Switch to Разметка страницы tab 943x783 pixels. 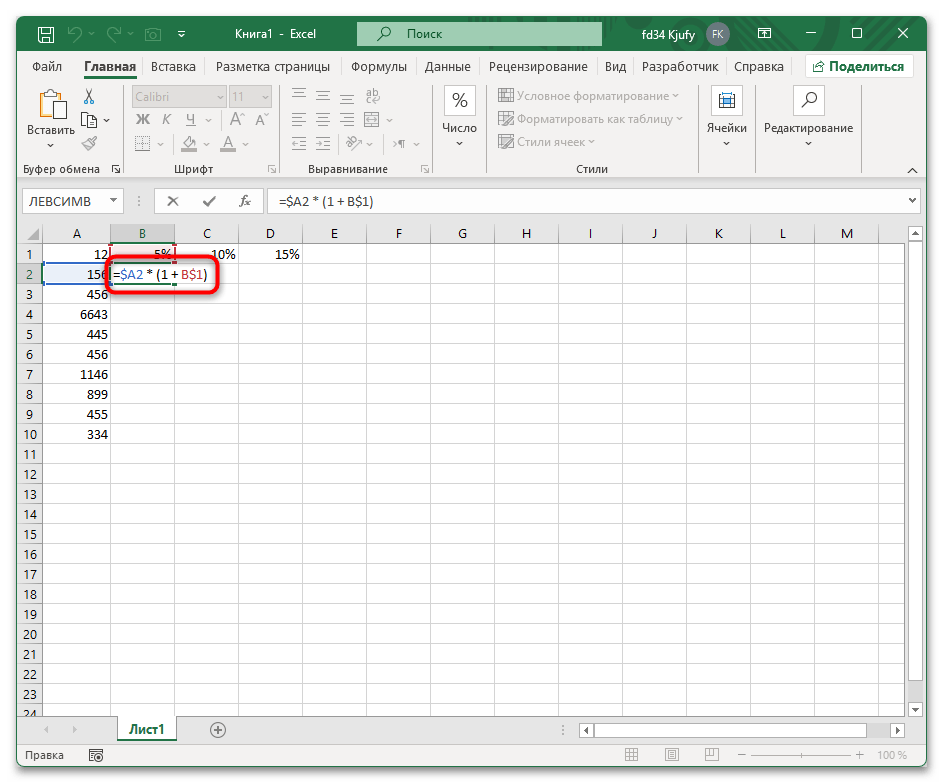click(272, 67)
